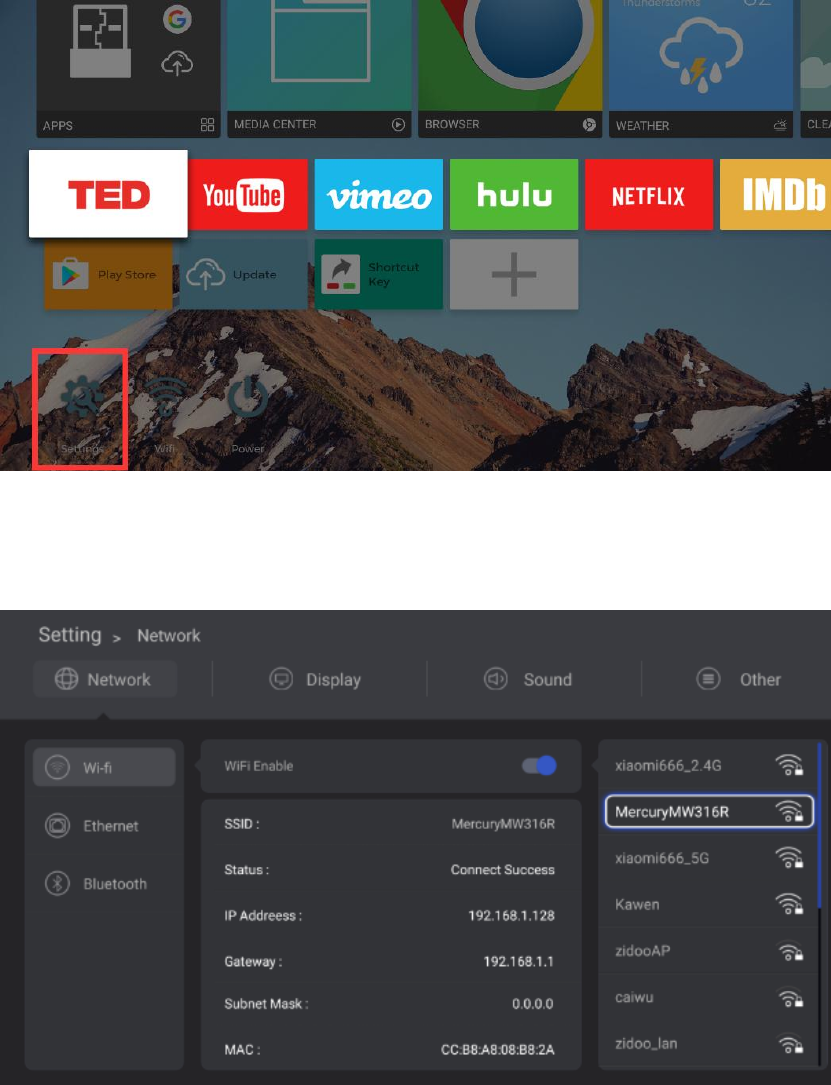Open the MEDIA CENTER tile
Viewport: 831px width, 1085px height.
(319, 69)
